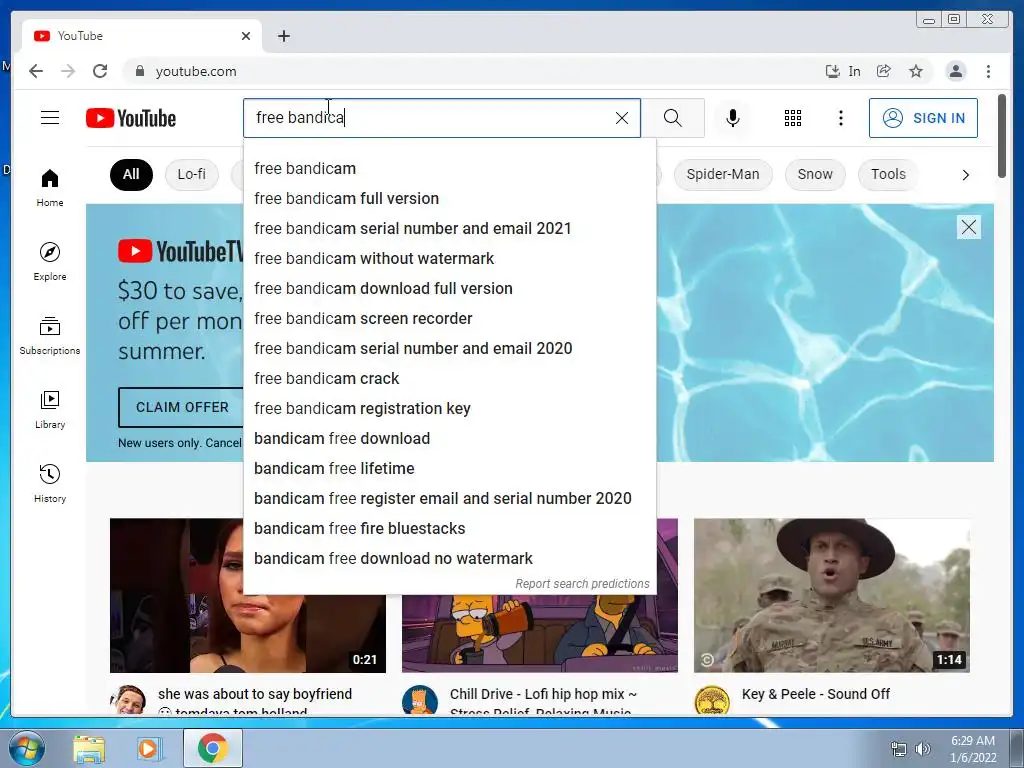Click "Key & Peele - Sound Off" title

click(816, 694)
